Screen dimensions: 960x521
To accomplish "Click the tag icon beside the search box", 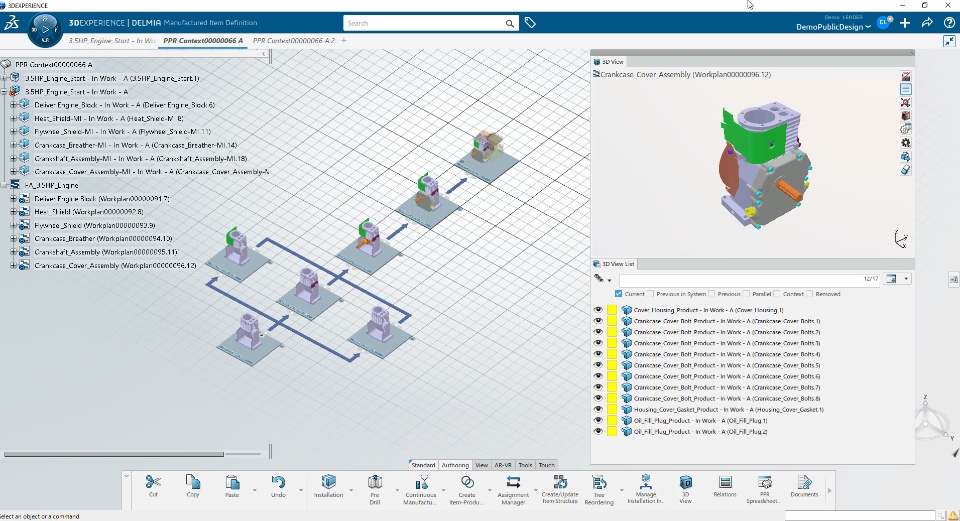I will 530,23.
